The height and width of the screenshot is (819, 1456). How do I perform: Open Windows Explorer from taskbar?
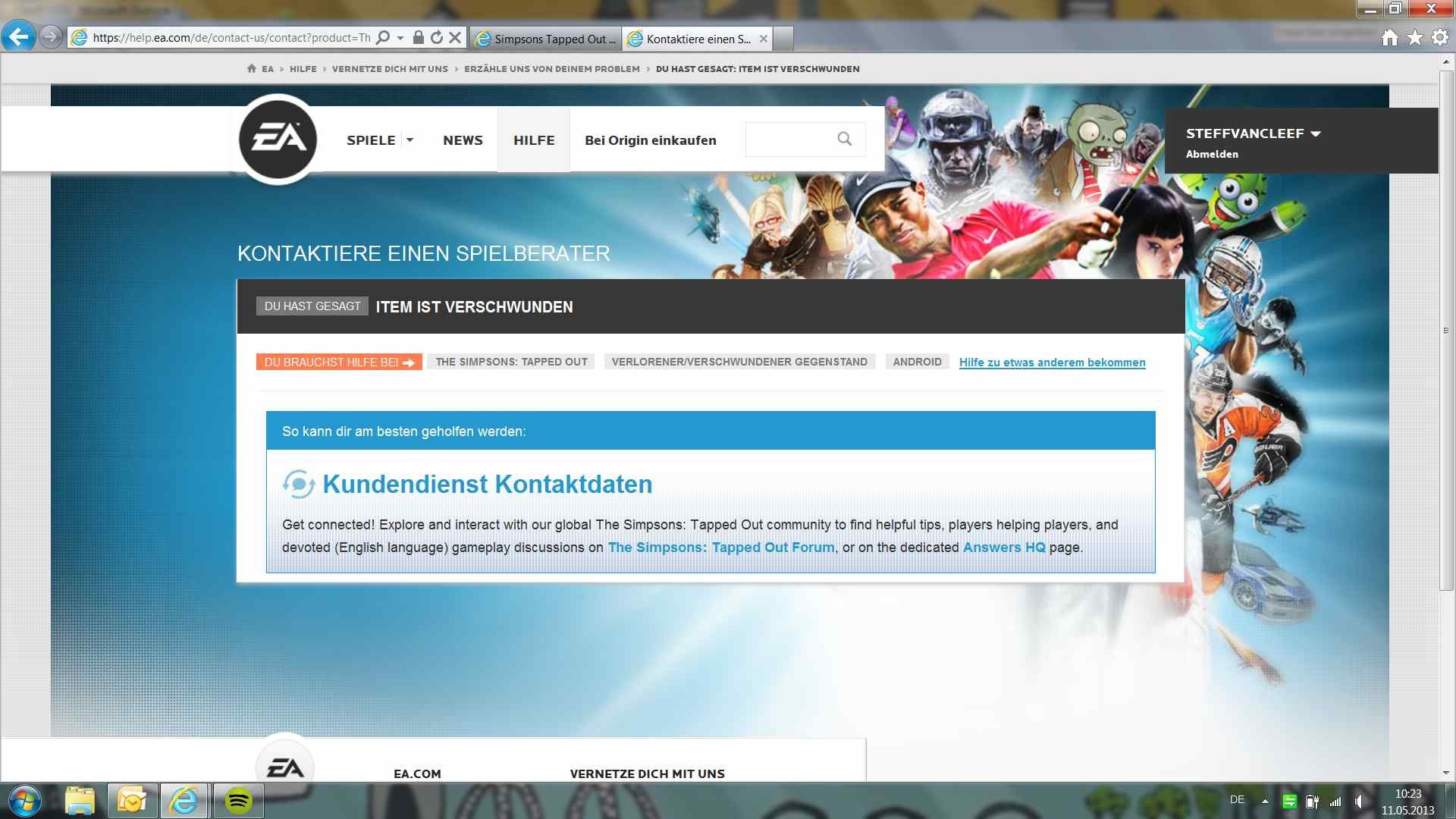click(x=80, y=802)
